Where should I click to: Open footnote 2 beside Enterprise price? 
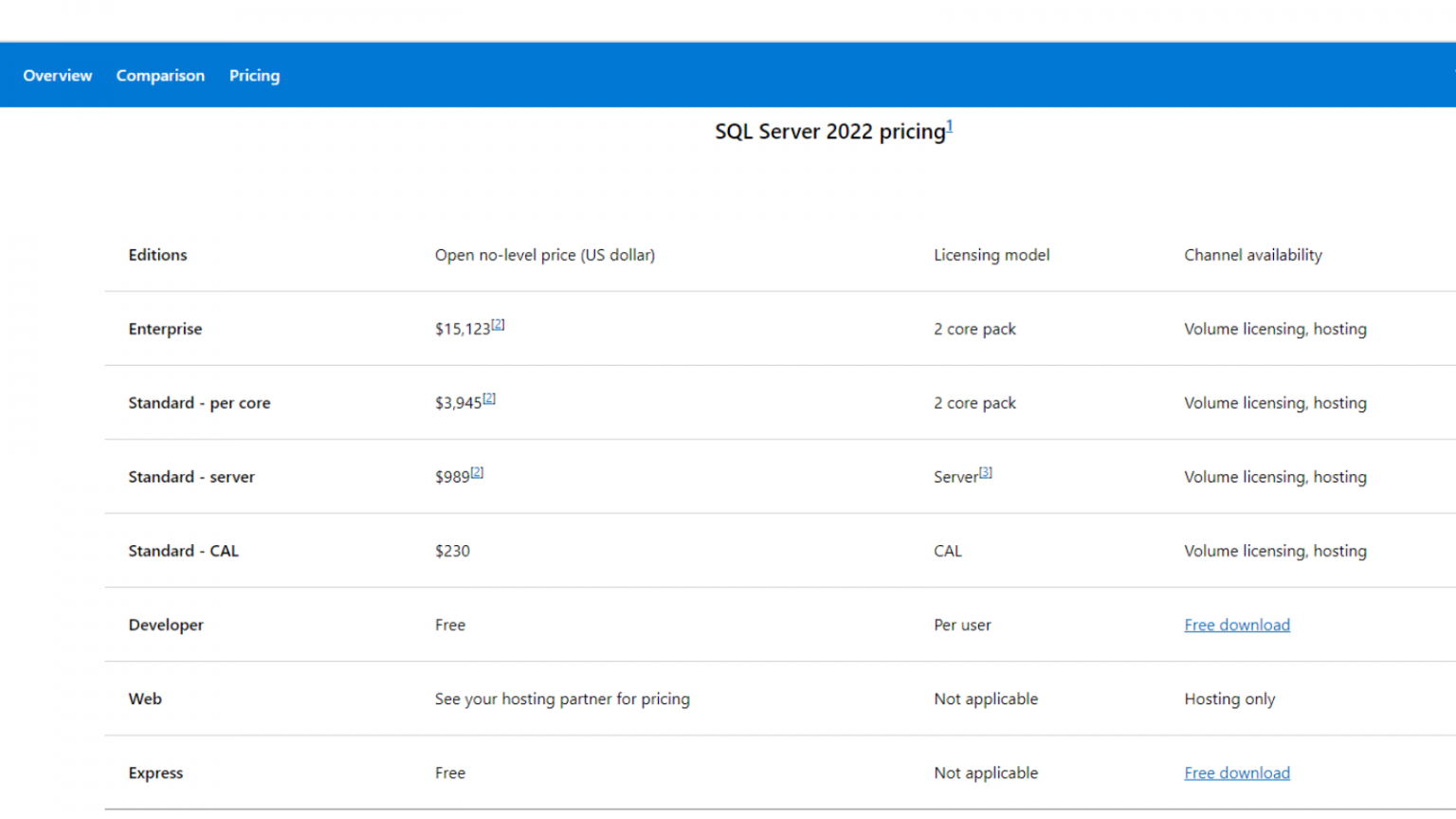(499, 322)
